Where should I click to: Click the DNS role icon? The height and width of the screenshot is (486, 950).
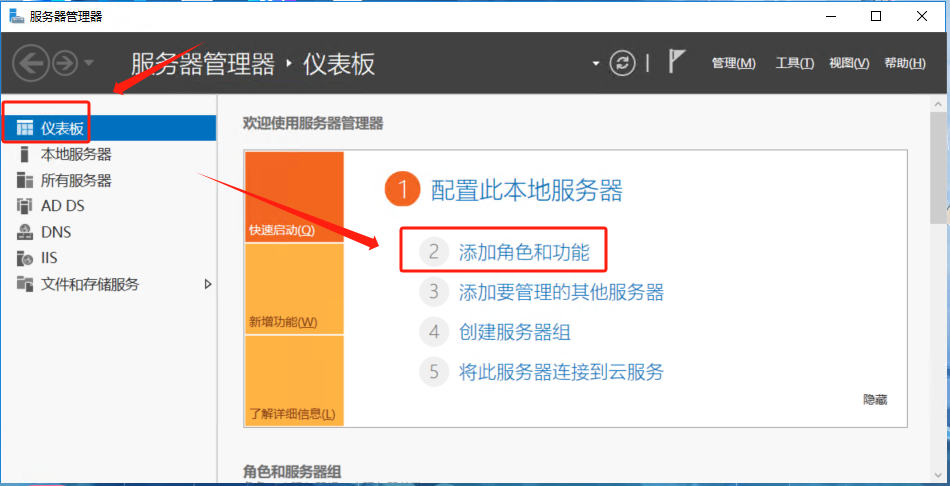[x=25, y=232]
